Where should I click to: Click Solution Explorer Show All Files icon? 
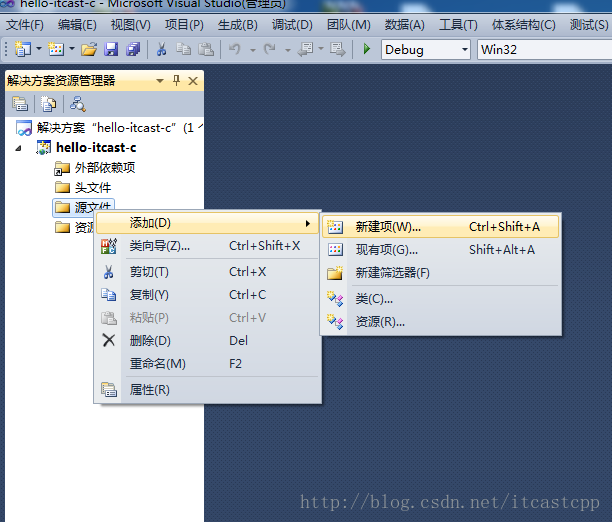coord(48,104)
